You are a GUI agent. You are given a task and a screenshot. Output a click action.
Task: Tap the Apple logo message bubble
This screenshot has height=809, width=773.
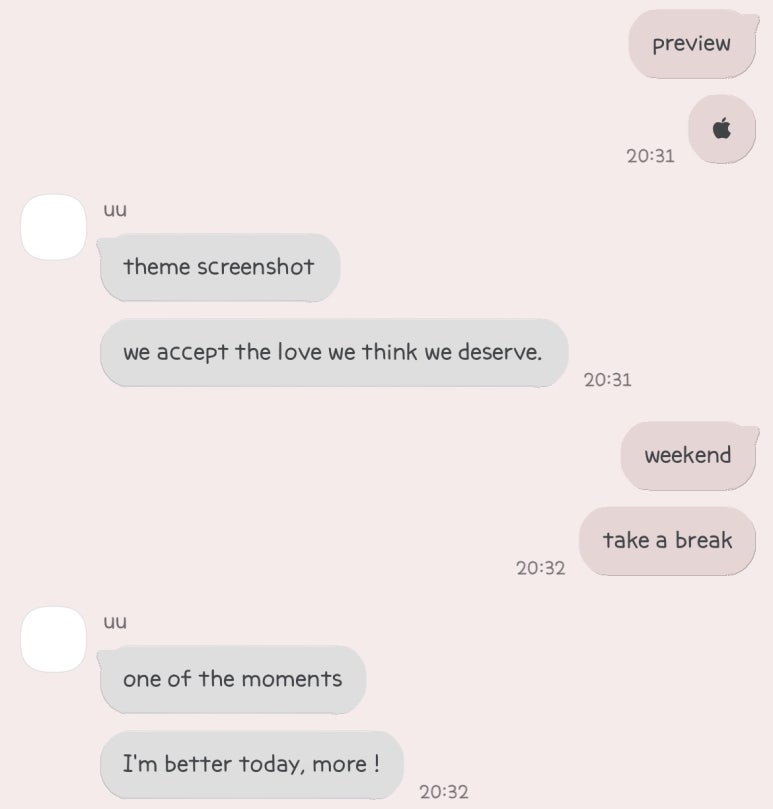pos(722,128)
